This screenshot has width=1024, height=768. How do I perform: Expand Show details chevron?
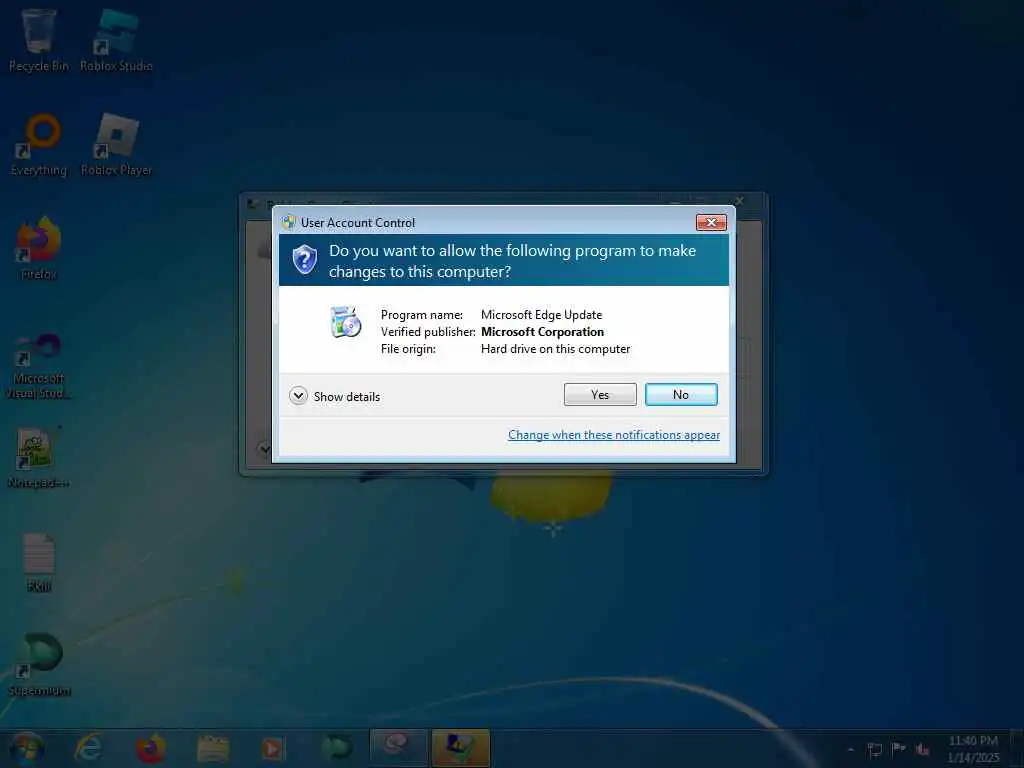tap(298, 396)
